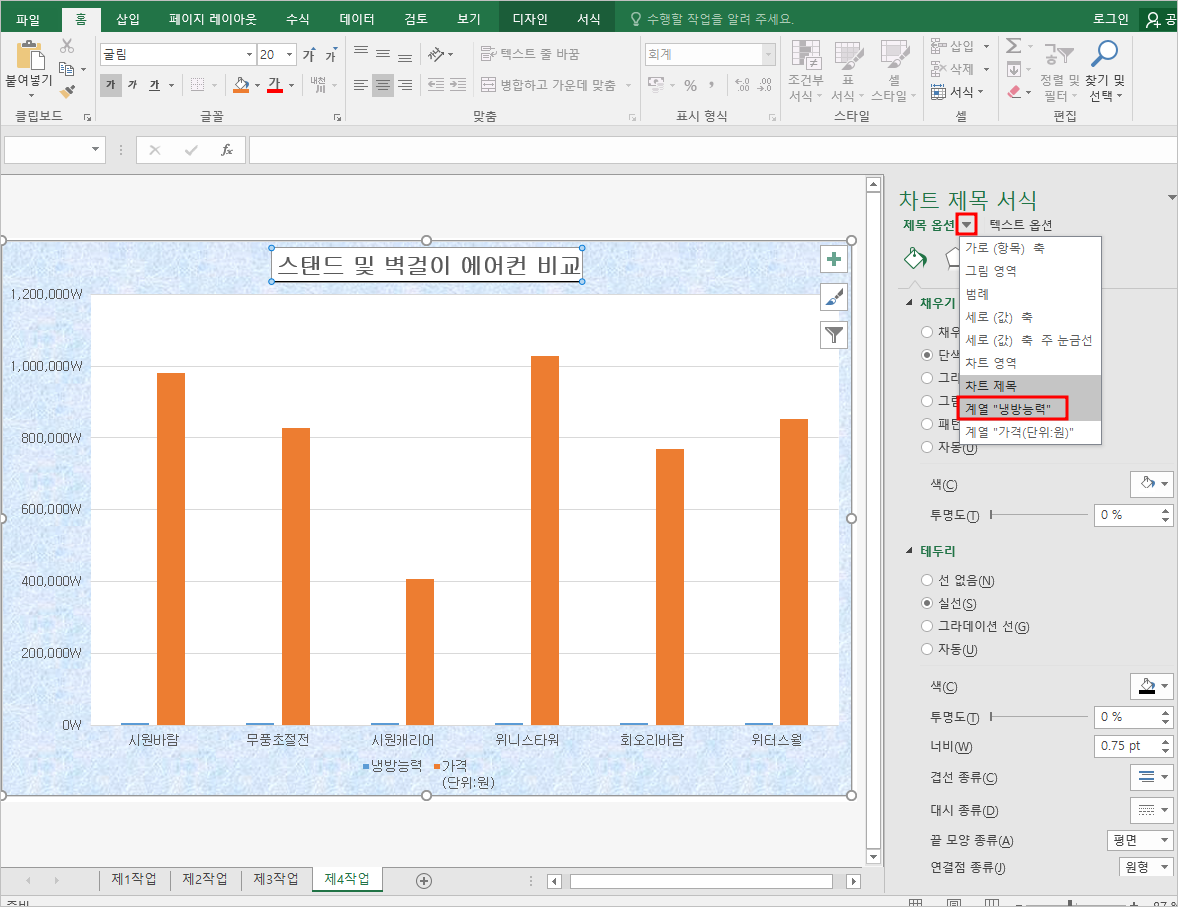
Task: Click the comma style icon
Action: pos(711,86)
